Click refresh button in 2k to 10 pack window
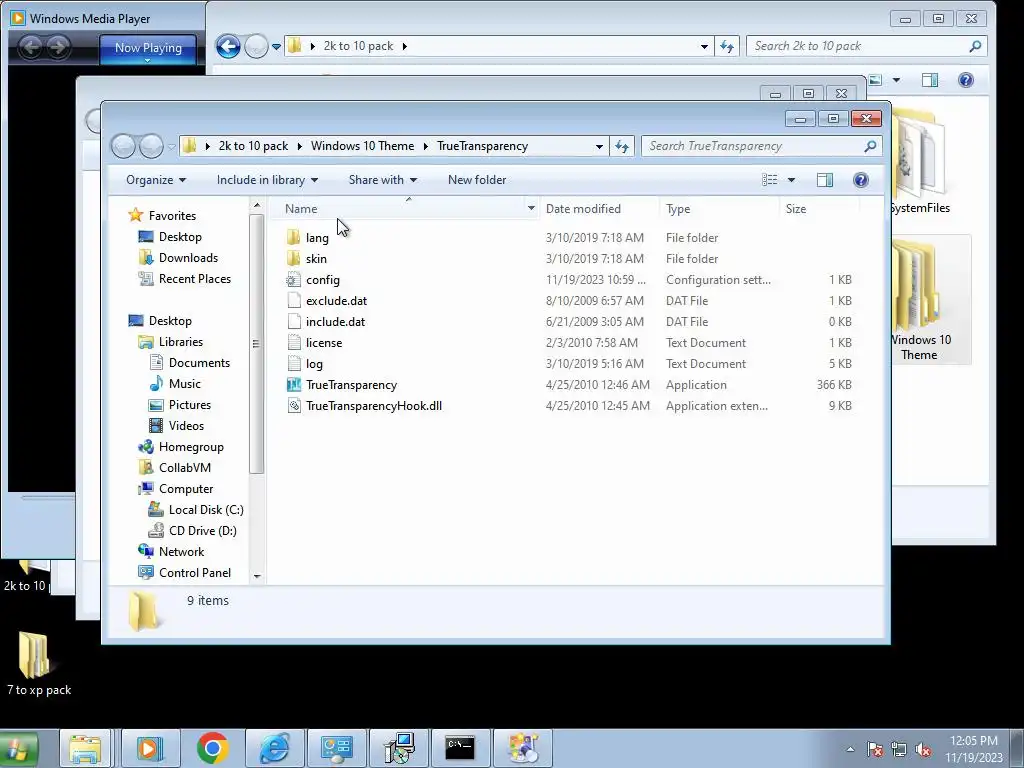The width and height of the screenshot is (1024, 768). click(x=727, y=46)
